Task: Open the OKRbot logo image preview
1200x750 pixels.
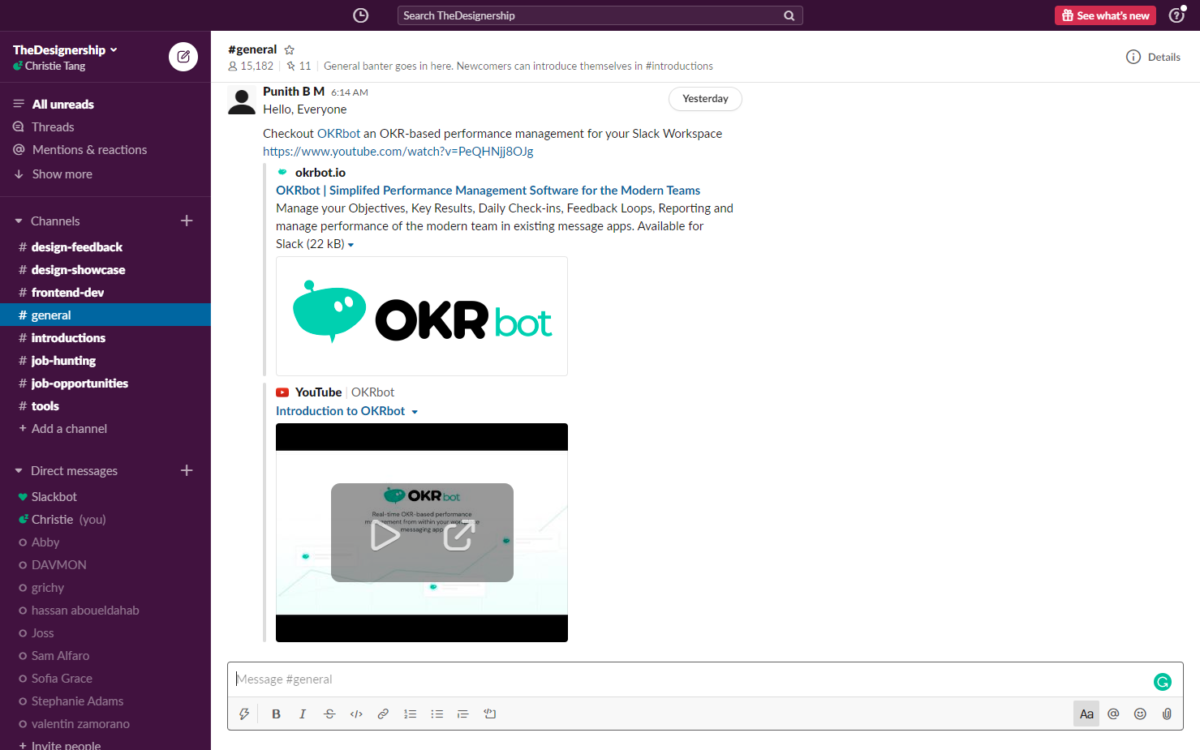Action: [x=422, y=316]
